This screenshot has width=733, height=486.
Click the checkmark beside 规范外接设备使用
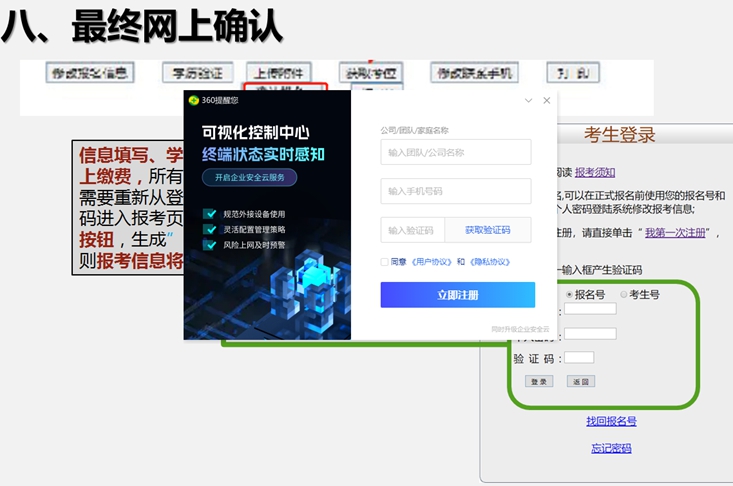tap(209, 214)
